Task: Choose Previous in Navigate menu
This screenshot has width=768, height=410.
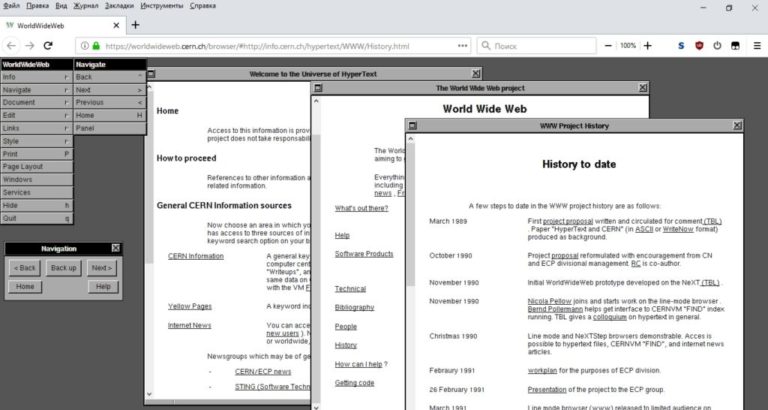Action: pos(110,102)
